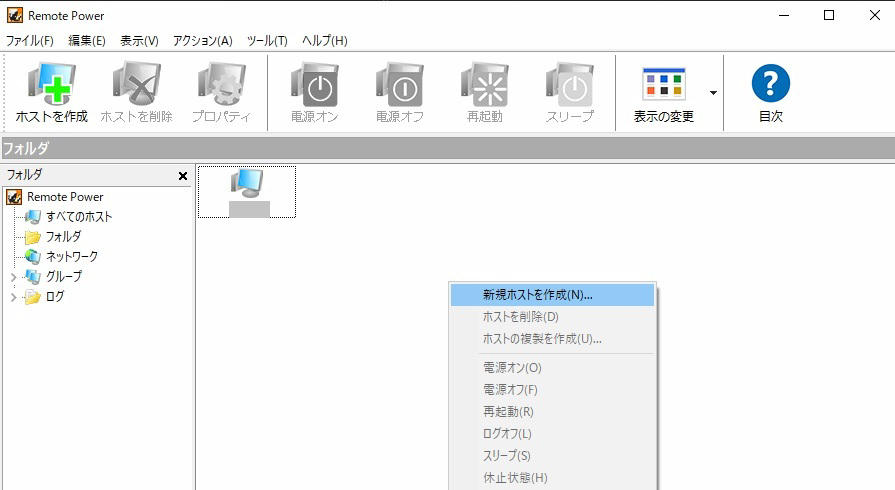Click the ホストを作成 toolbar icon

pos(52,93)
